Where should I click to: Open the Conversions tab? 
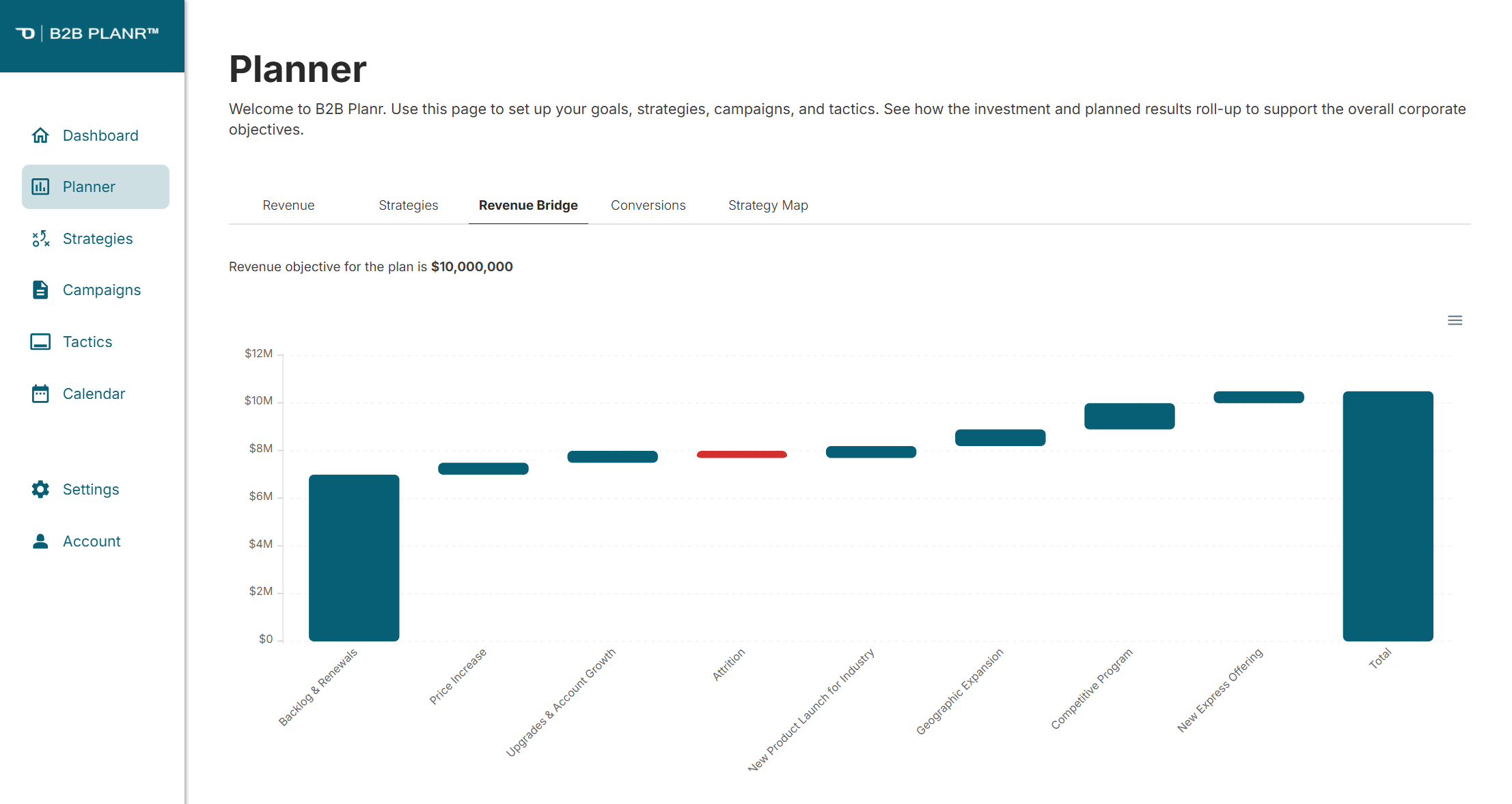[648, 205]
